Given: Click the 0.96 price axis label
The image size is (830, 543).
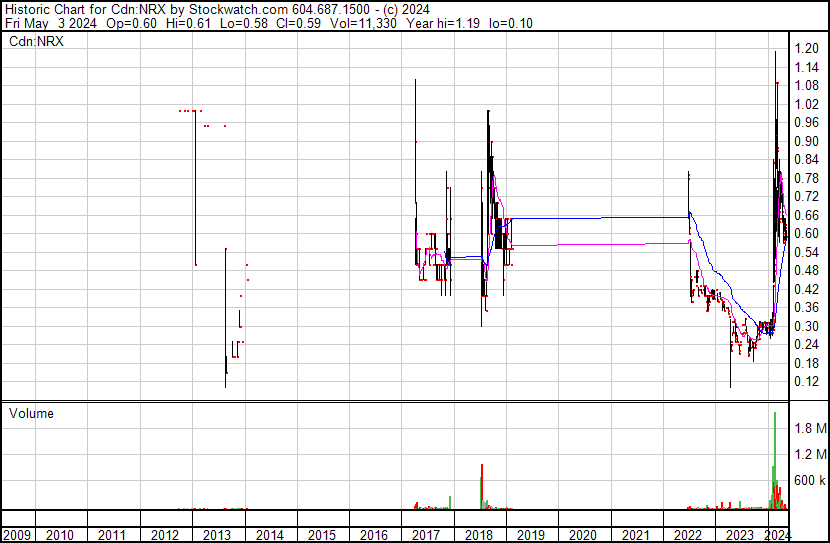Looking at the screenshot, I should (807, 123).
